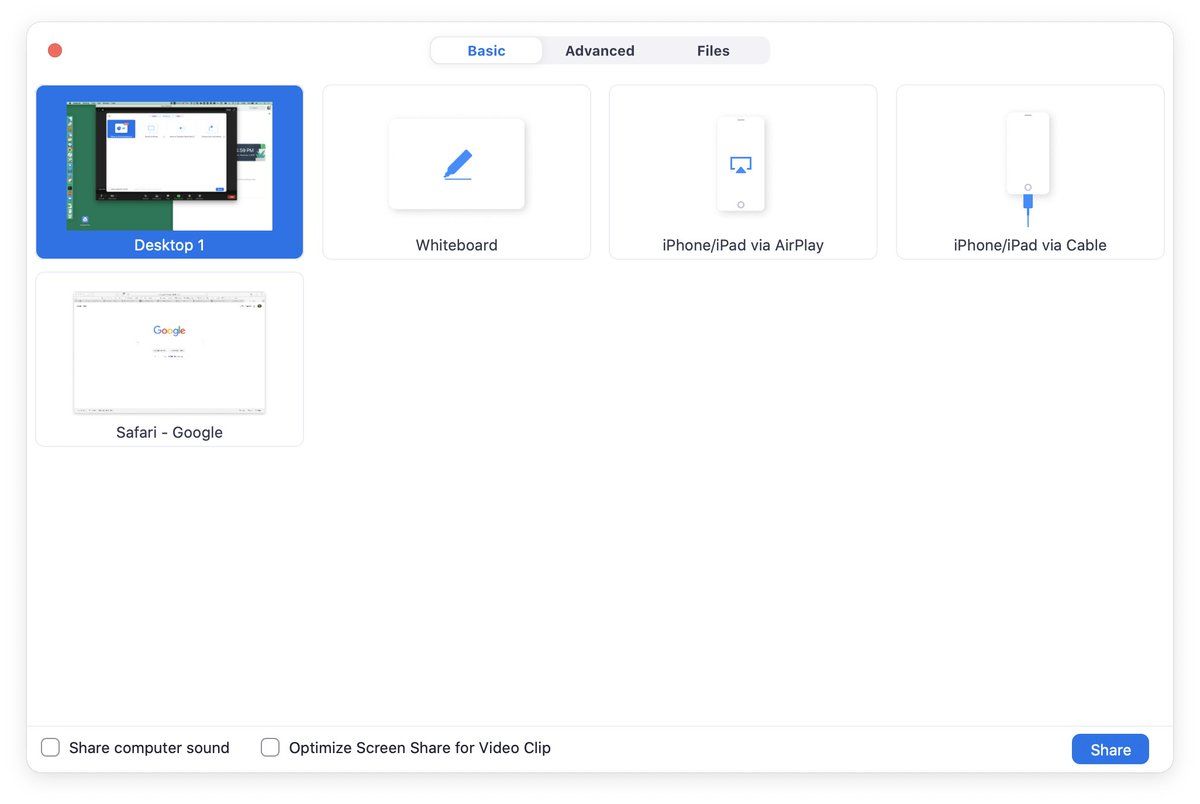The width and height of the screenshot is (1200, 804).
Task: Click the "iPhone/iPad via Cable" label
Action: [1029, 245]
